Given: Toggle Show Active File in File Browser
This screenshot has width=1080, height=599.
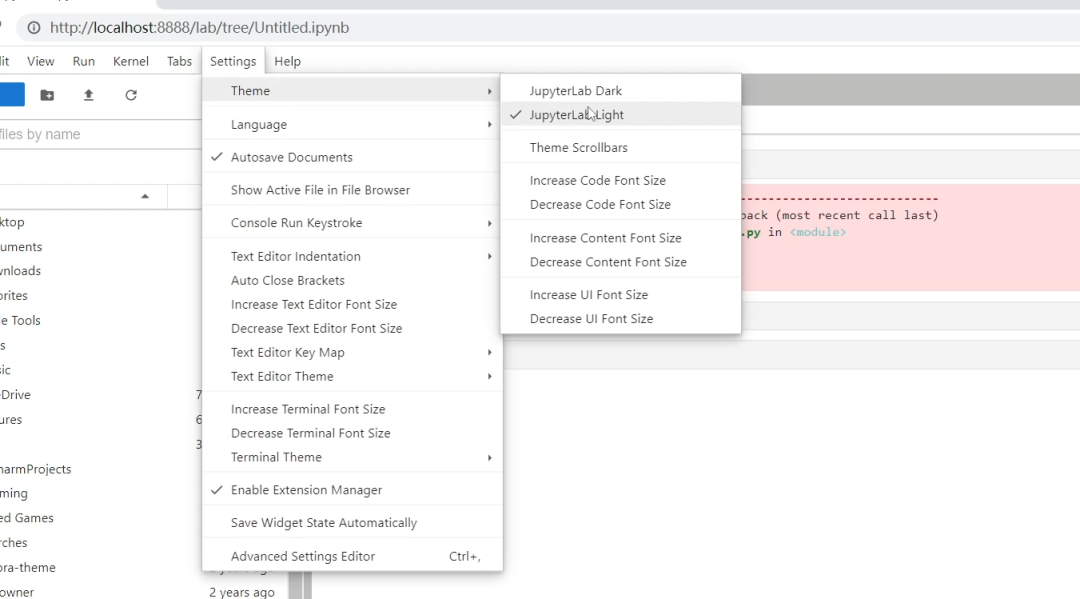Looking at the screenshot, I should (x=352, y=190).
